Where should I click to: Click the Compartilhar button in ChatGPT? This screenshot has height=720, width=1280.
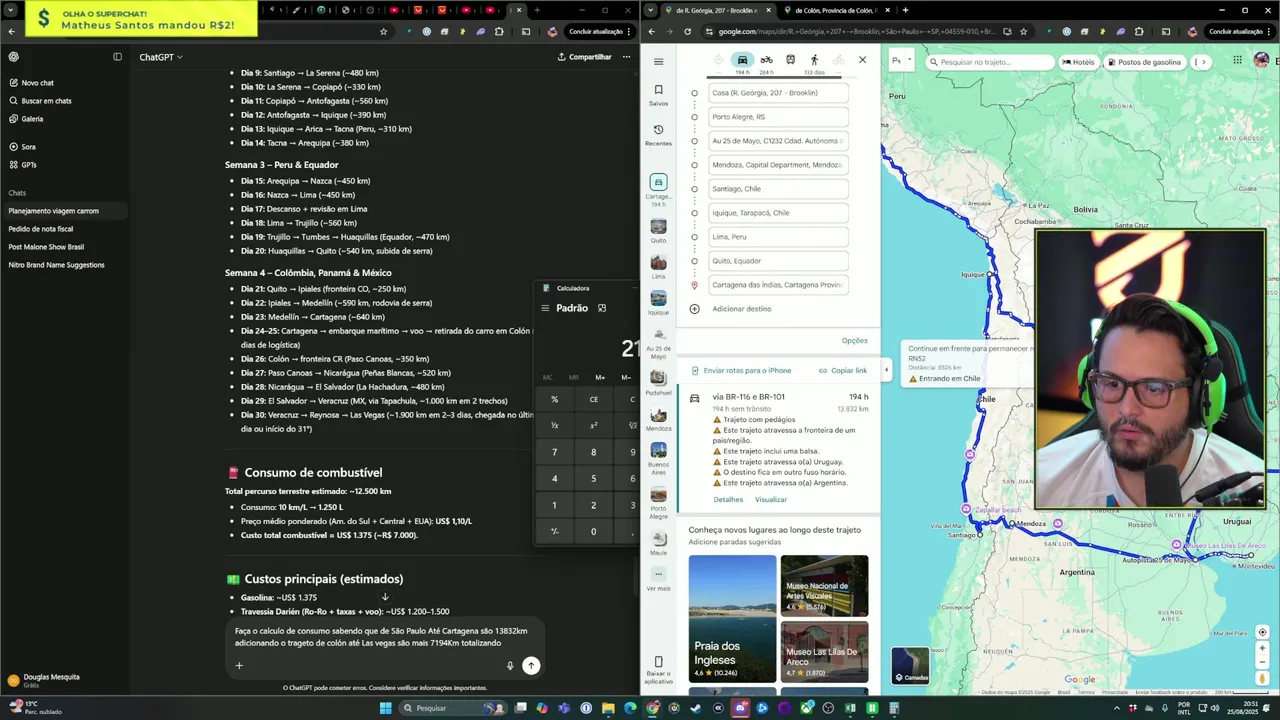point(584,57)
